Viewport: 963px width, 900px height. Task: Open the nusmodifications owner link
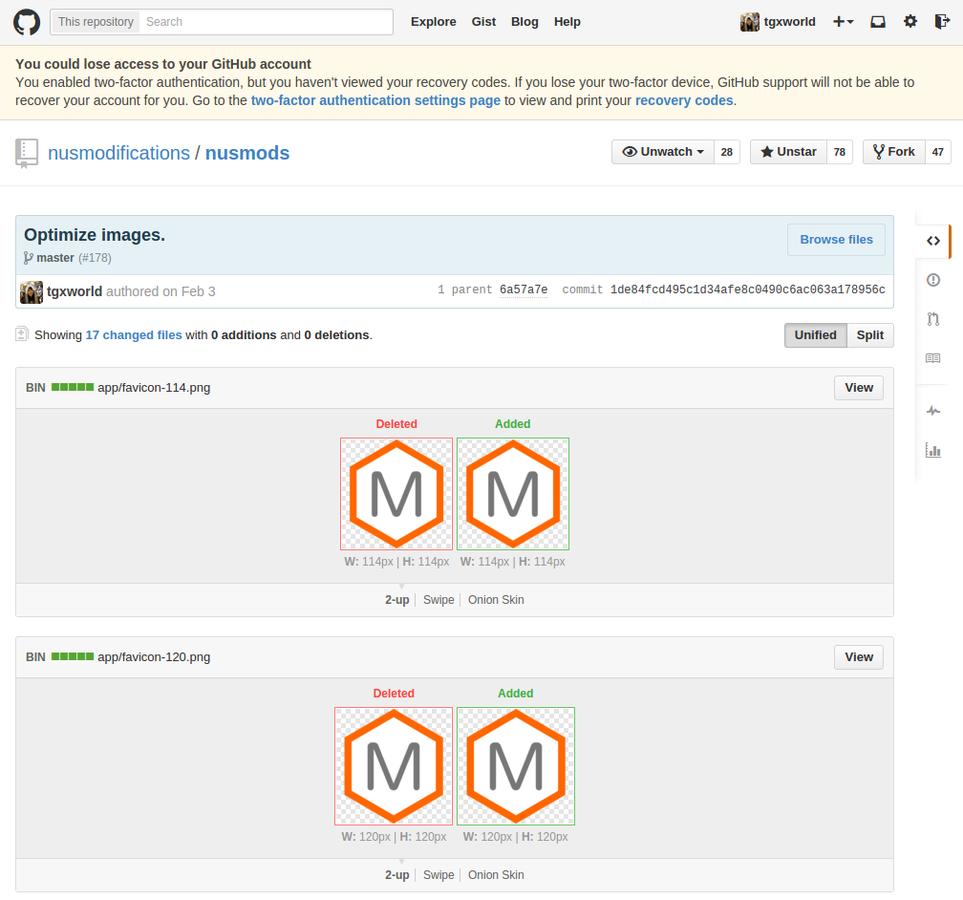click(119, 153)
